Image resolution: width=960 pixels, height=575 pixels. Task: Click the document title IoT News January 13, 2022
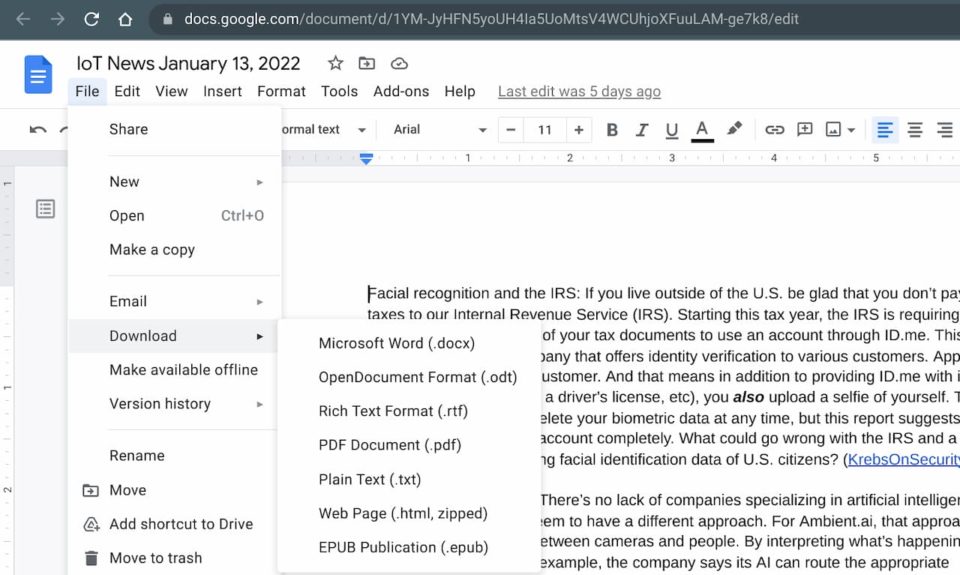(x=188, y=63)
